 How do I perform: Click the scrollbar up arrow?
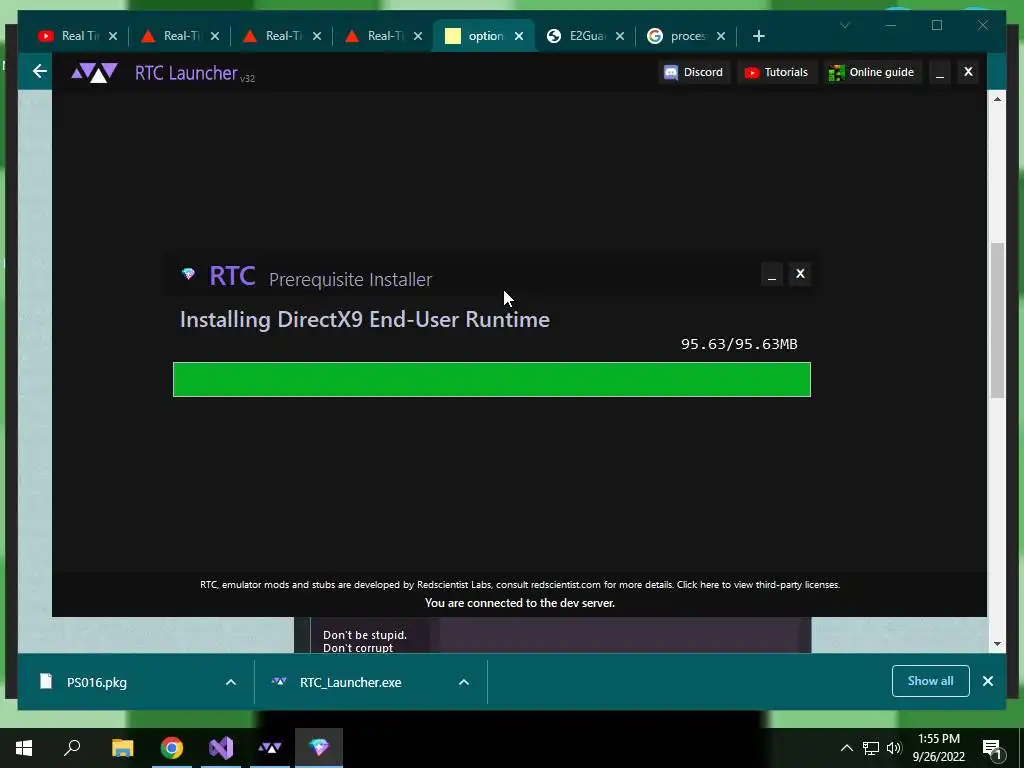(997, 99)
